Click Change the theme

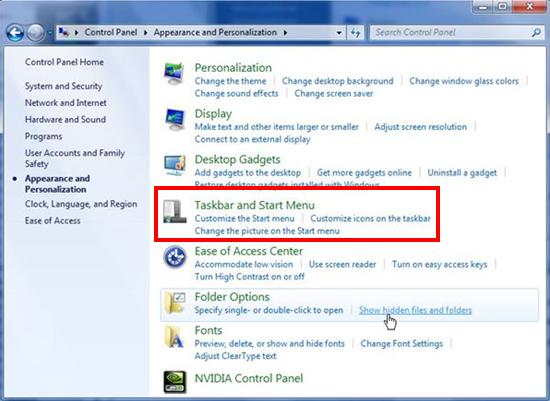[230, 81]
